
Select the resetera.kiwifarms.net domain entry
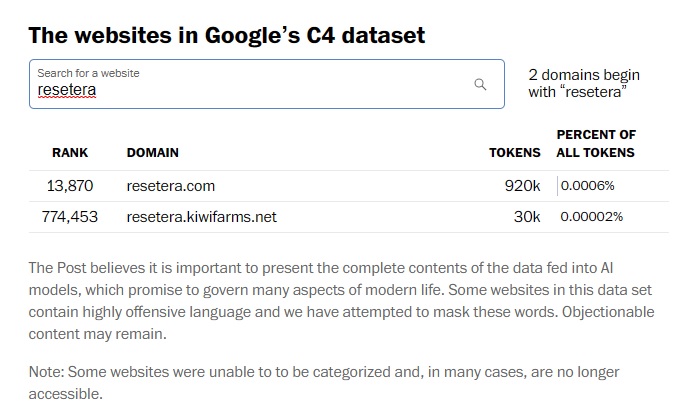coord(202,217)
